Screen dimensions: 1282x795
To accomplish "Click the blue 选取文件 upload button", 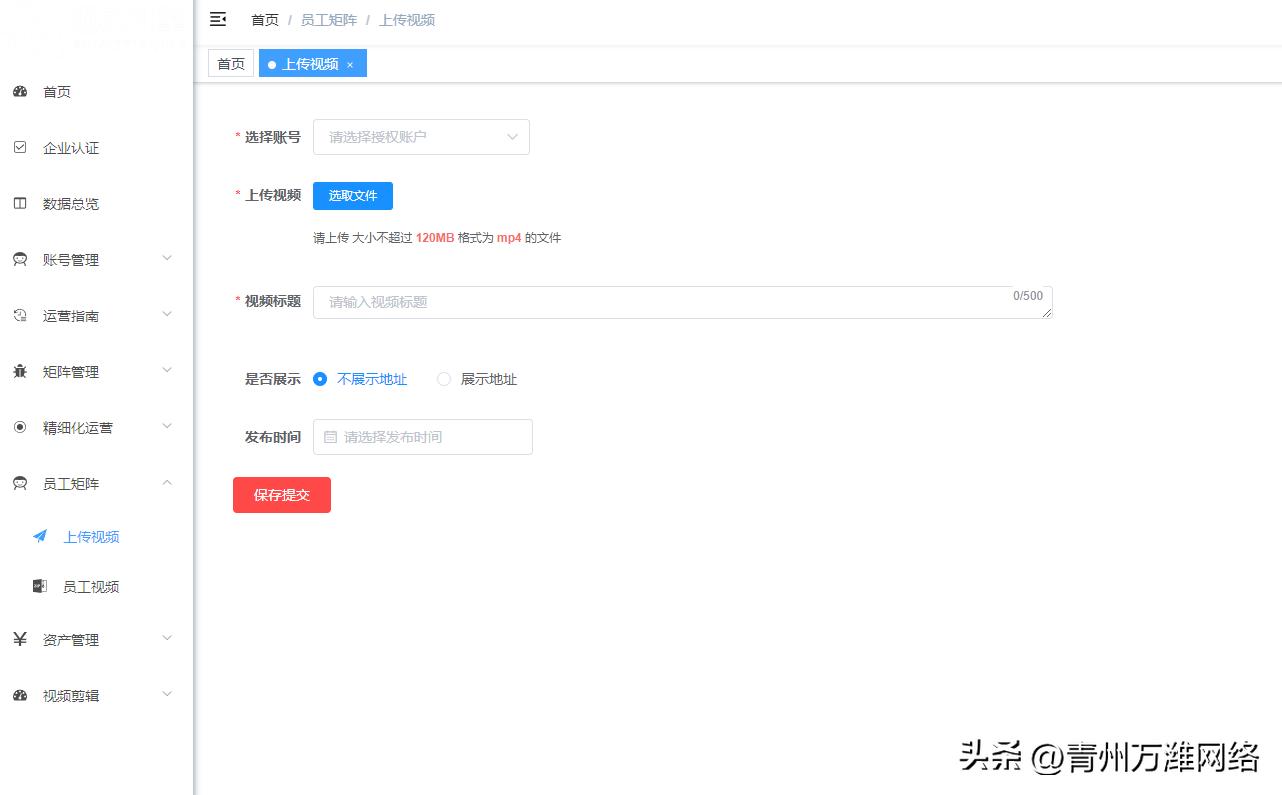I will (x=352, y=195).
